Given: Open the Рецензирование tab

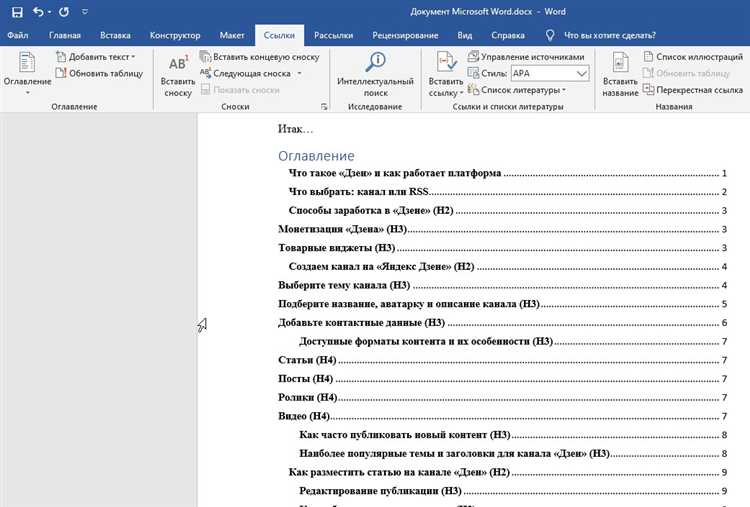Looking at the screenshot, I should click(x=405, y=35).
